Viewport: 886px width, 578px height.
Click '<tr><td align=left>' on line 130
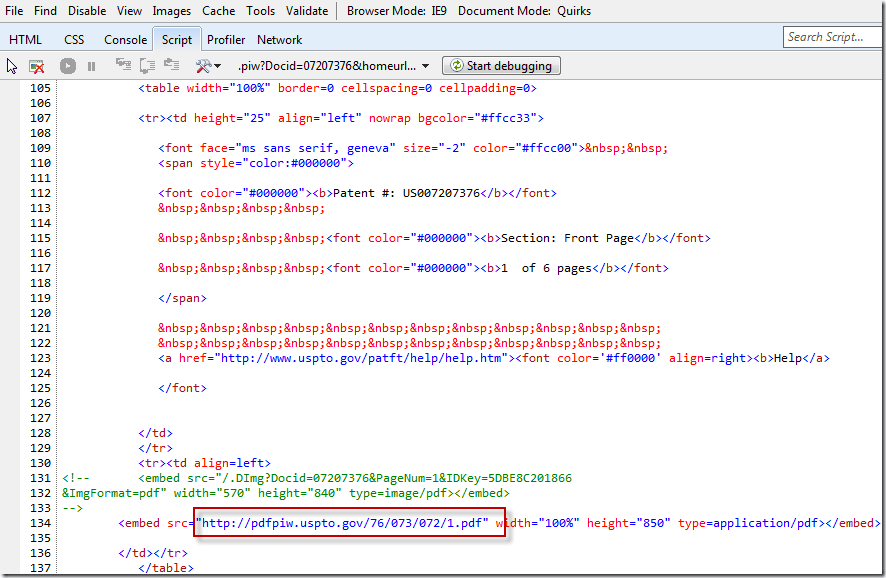pyautogui.click(x=205, y=463)
